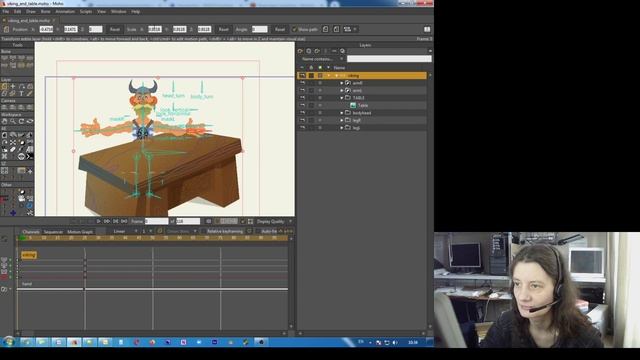Open the Name contains filter dropdown
Screen dimensions: 640x360
(x=322, y=59)
